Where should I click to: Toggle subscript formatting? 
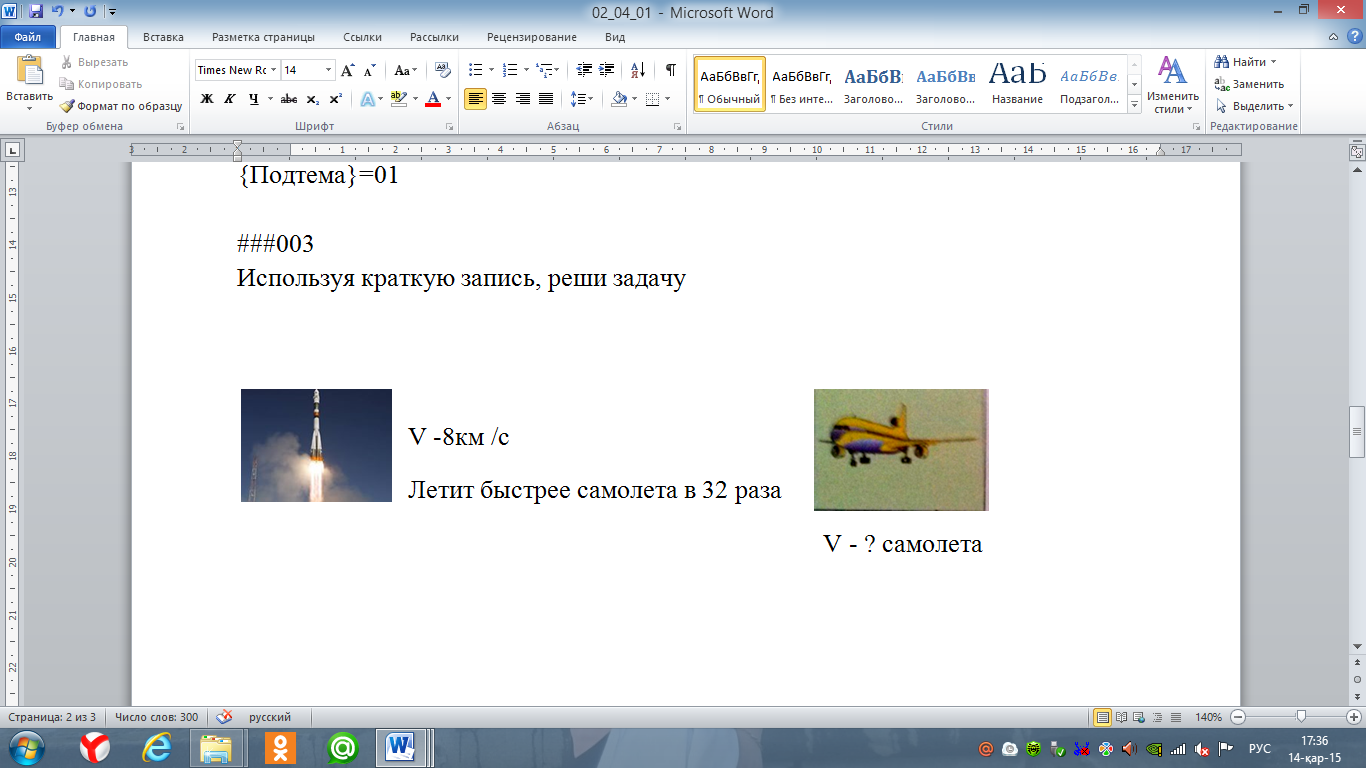pos(312,98)
